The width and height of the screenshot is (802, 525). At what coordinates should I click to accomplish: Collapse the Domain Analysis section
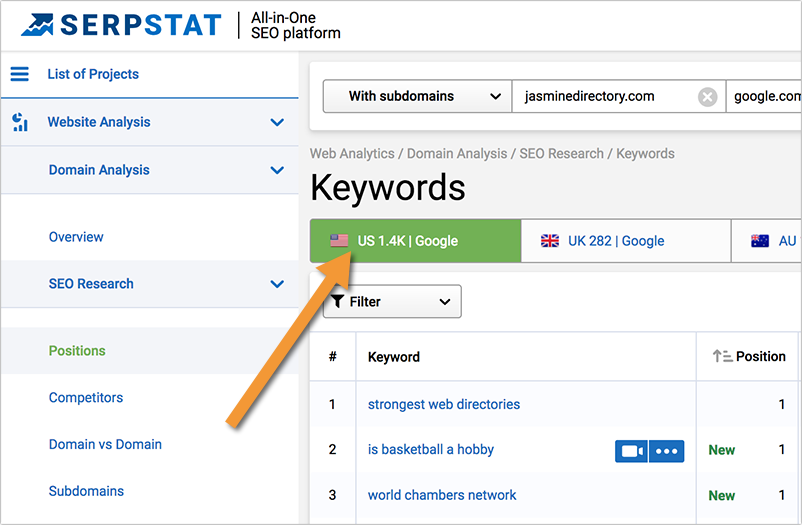[x=277, y=170]
